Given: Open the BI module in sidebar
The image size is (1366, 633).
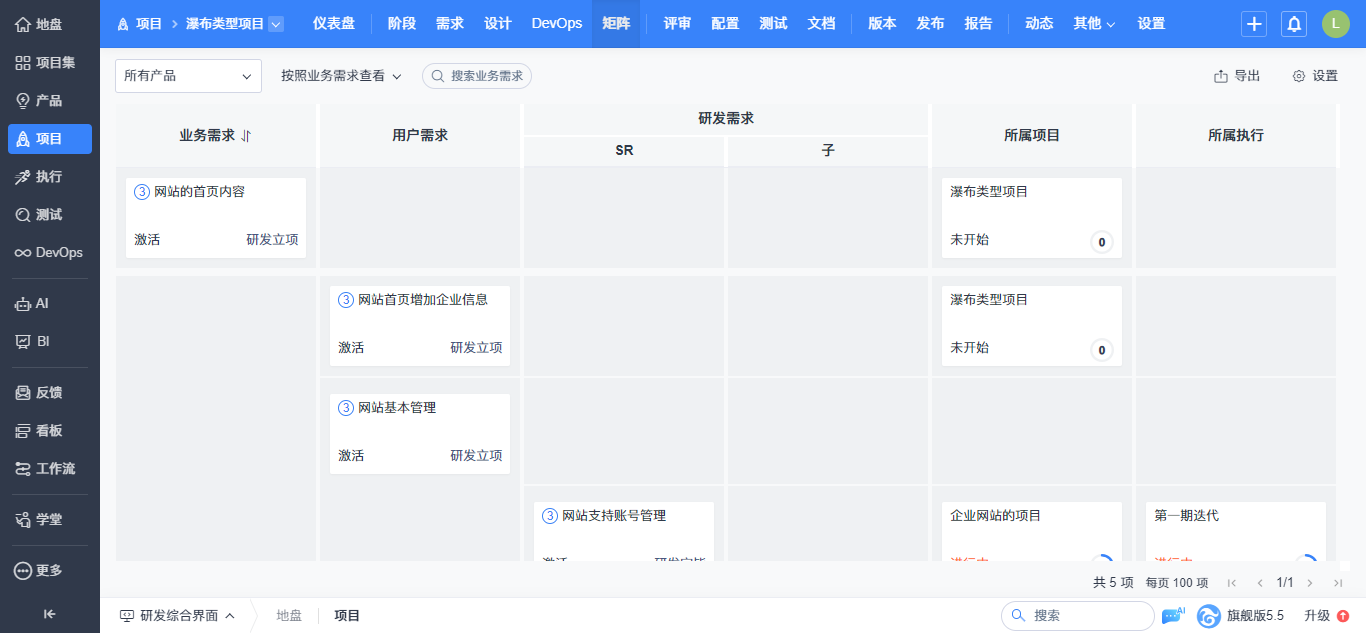Looking at the screenshot, I should pyautogui.click(x=50, y=341).
